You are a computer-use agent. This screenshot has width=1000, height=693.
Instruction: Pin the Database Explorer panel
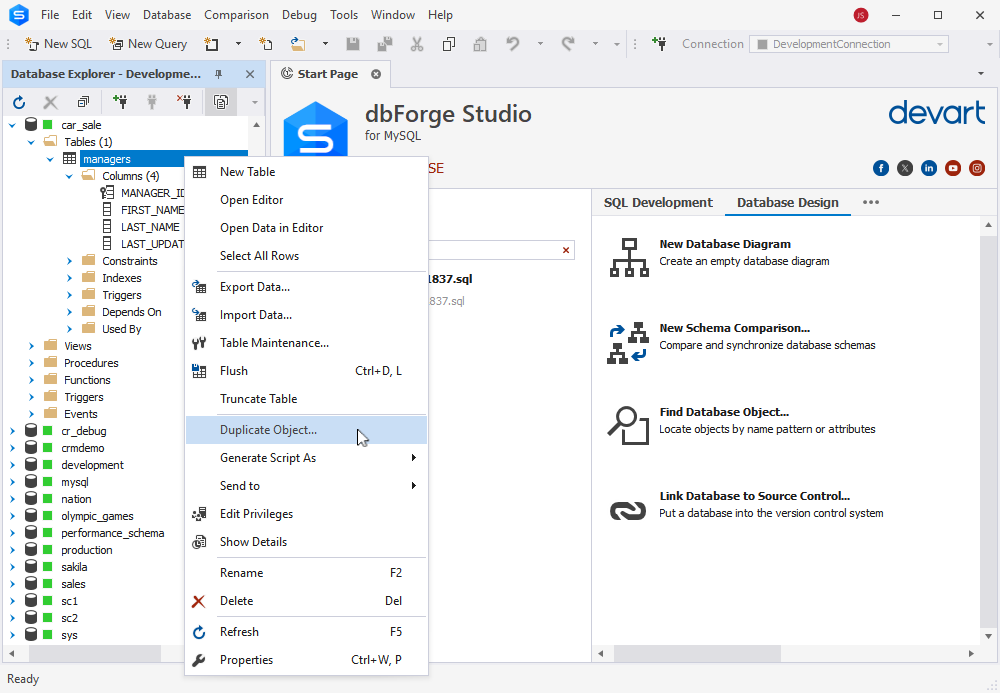(x=218, y=75)
